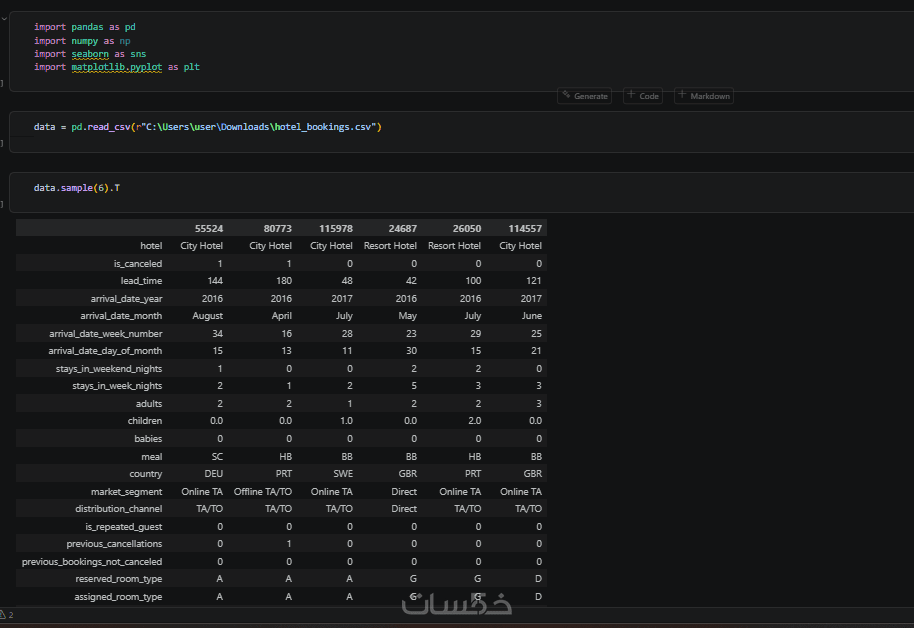Select column header 114557 in output table

[524, 229]
